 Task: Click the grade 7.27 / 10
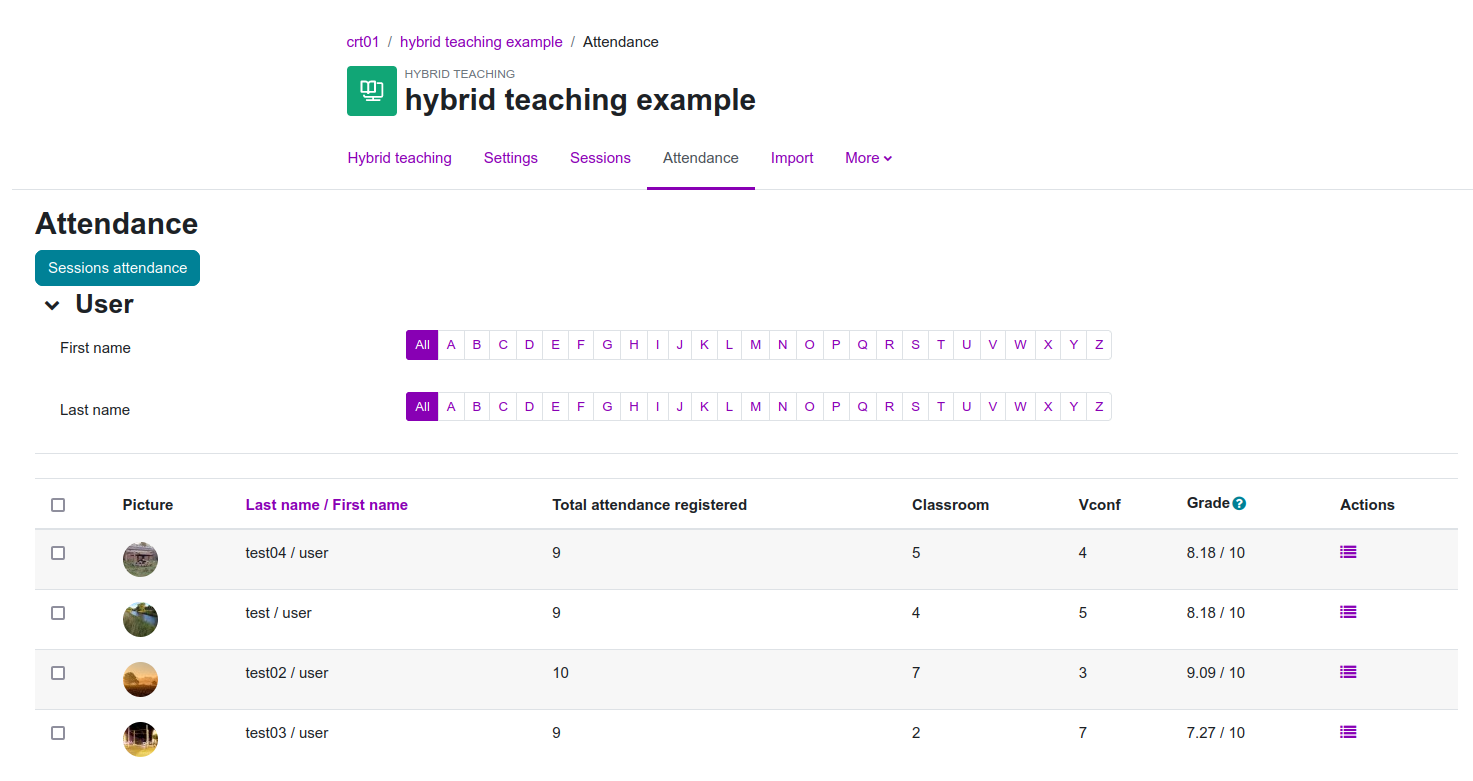pos(1216,733)
